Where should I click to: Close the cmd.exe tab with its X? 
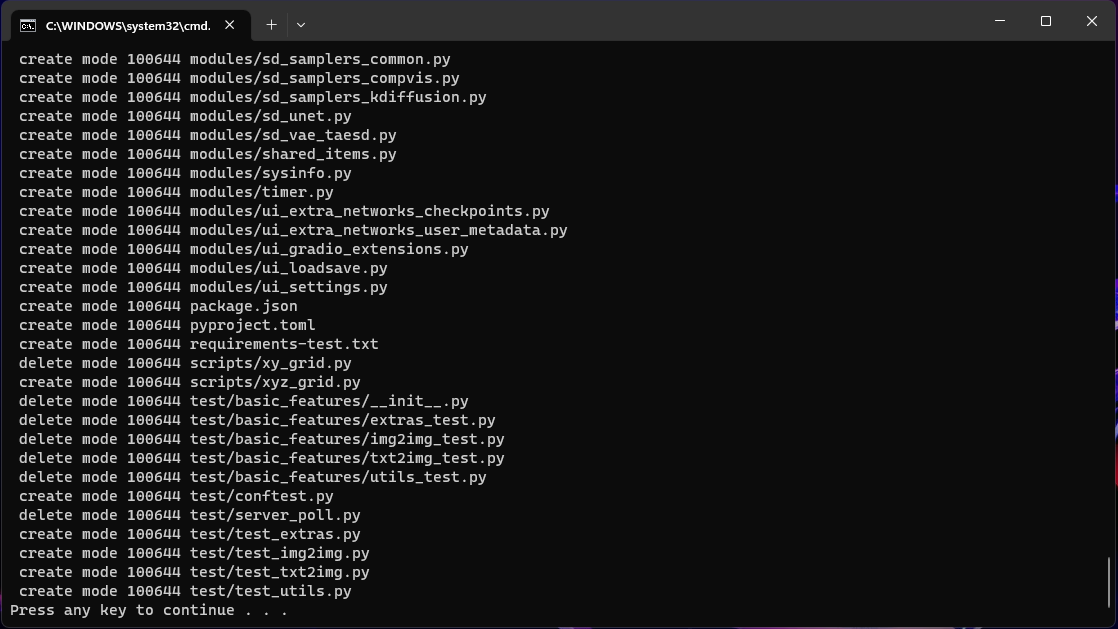click(229, 24)
